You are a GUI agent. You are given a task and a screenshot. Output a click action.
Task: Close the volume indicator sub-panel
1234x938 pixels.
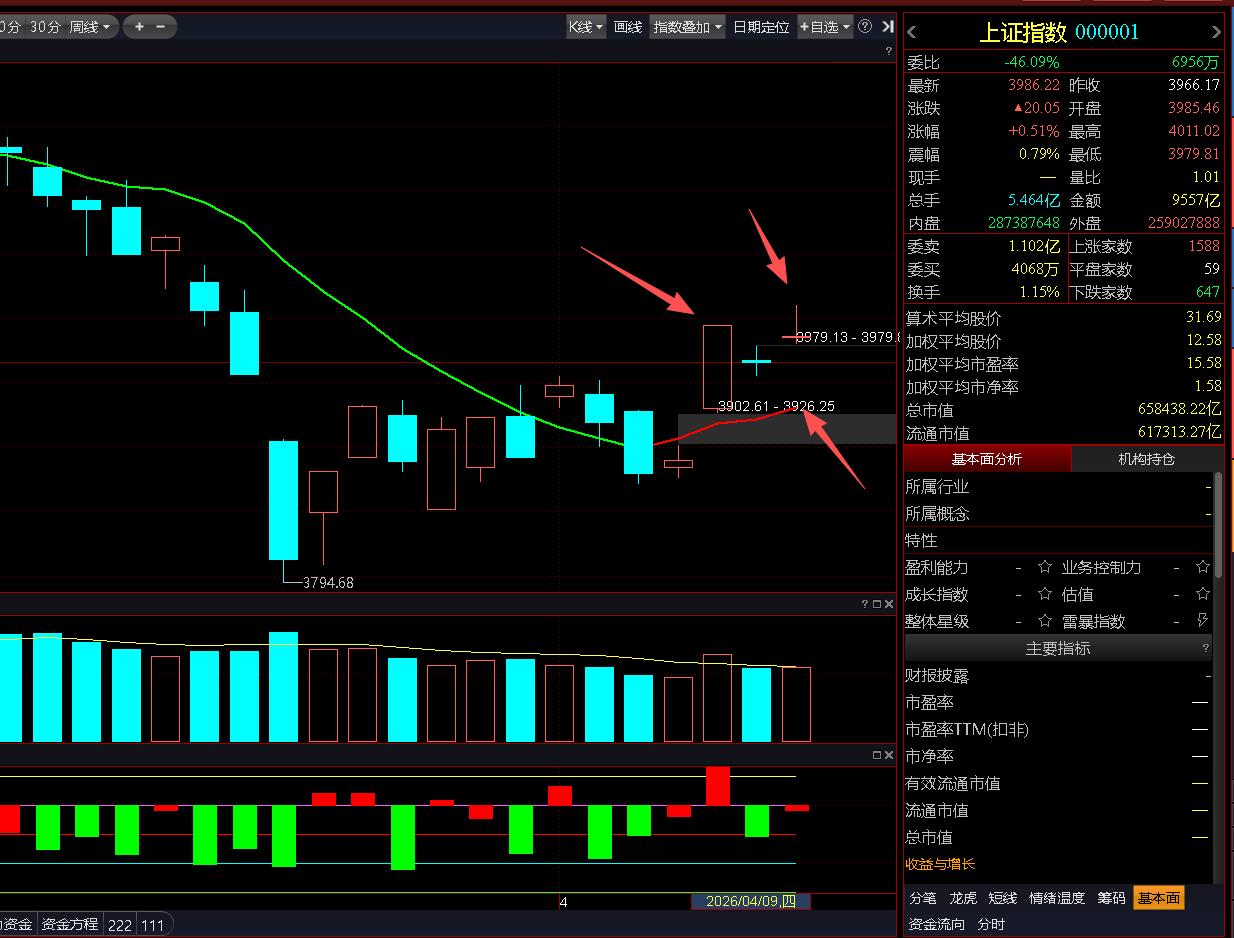pos(889,604)
